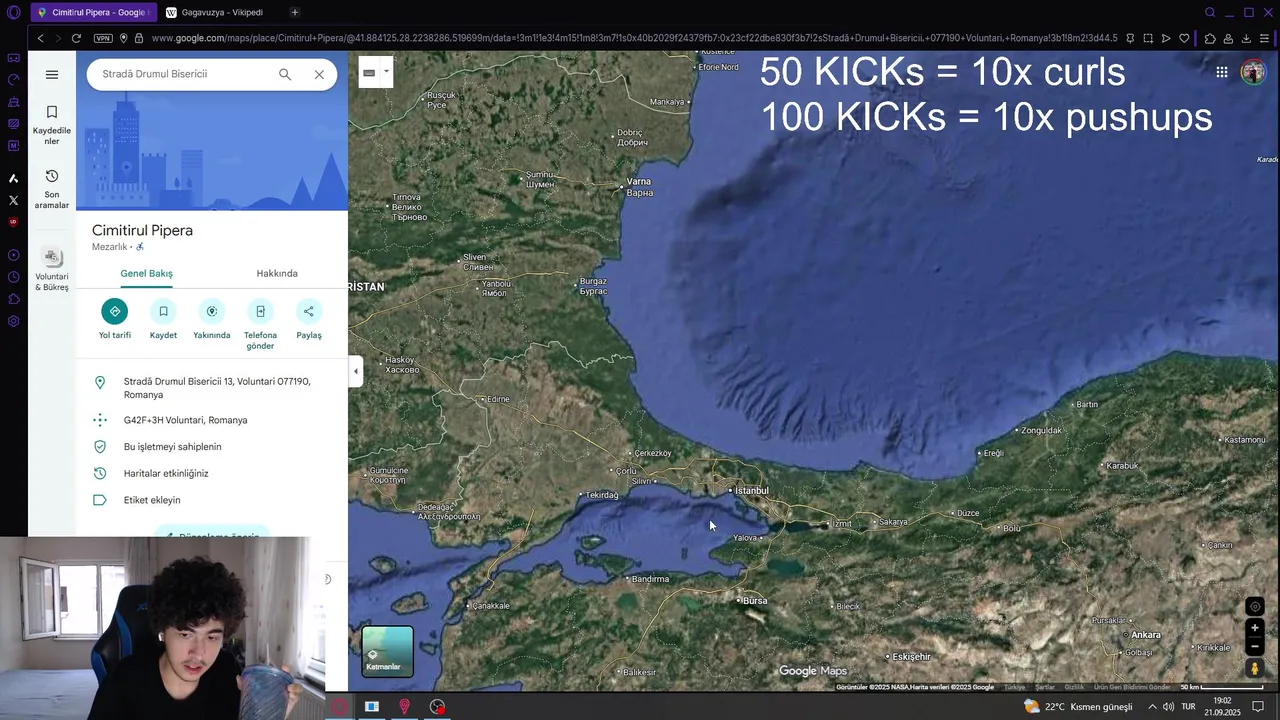Open a new browser tab
Viewport: 1280px width, 720px height.
[294, 12]
